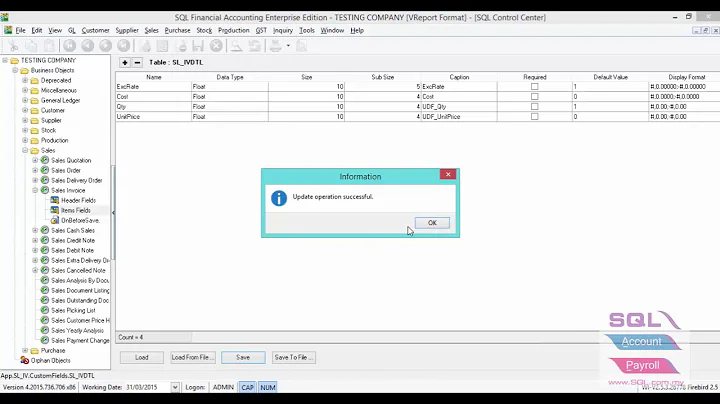Click the Load From File button
Image resolution: width=720 pixels, height=404 pixels.
(193, 357)
